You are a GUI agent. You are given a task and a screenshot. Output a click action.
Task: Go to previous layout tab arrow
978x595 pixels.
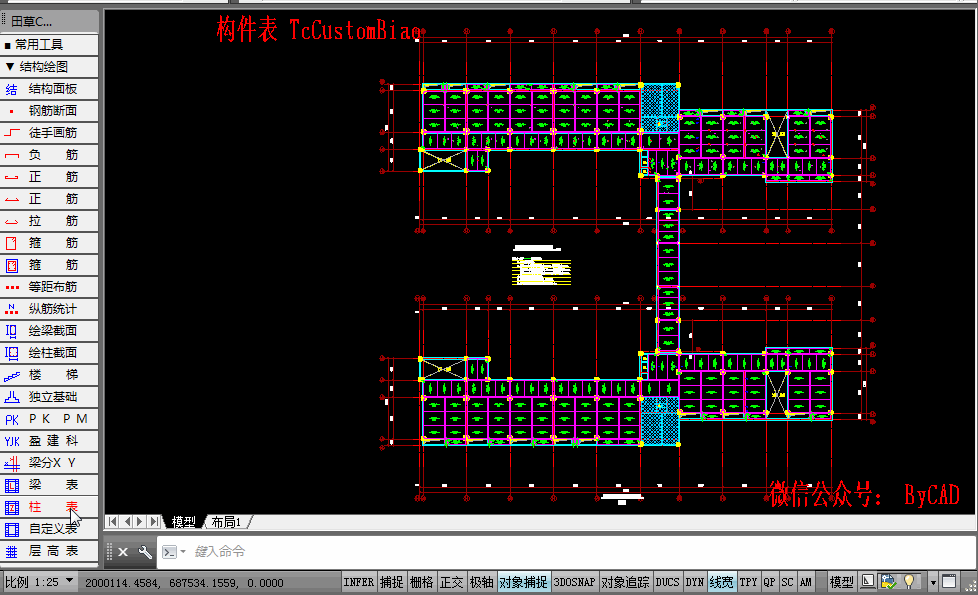(x=126, y=521)
